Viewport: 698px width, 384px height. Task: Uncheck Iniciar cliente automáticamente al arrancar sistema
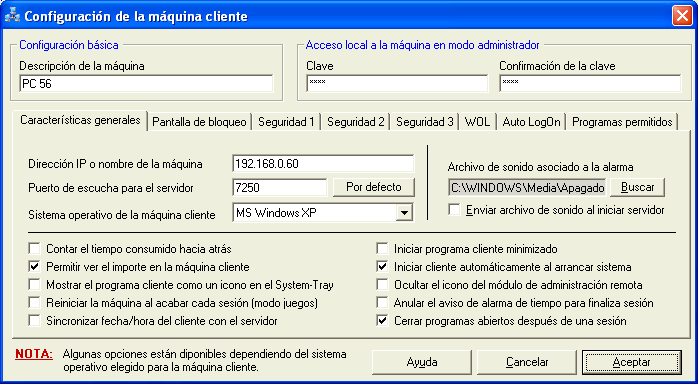click(382, 267)
